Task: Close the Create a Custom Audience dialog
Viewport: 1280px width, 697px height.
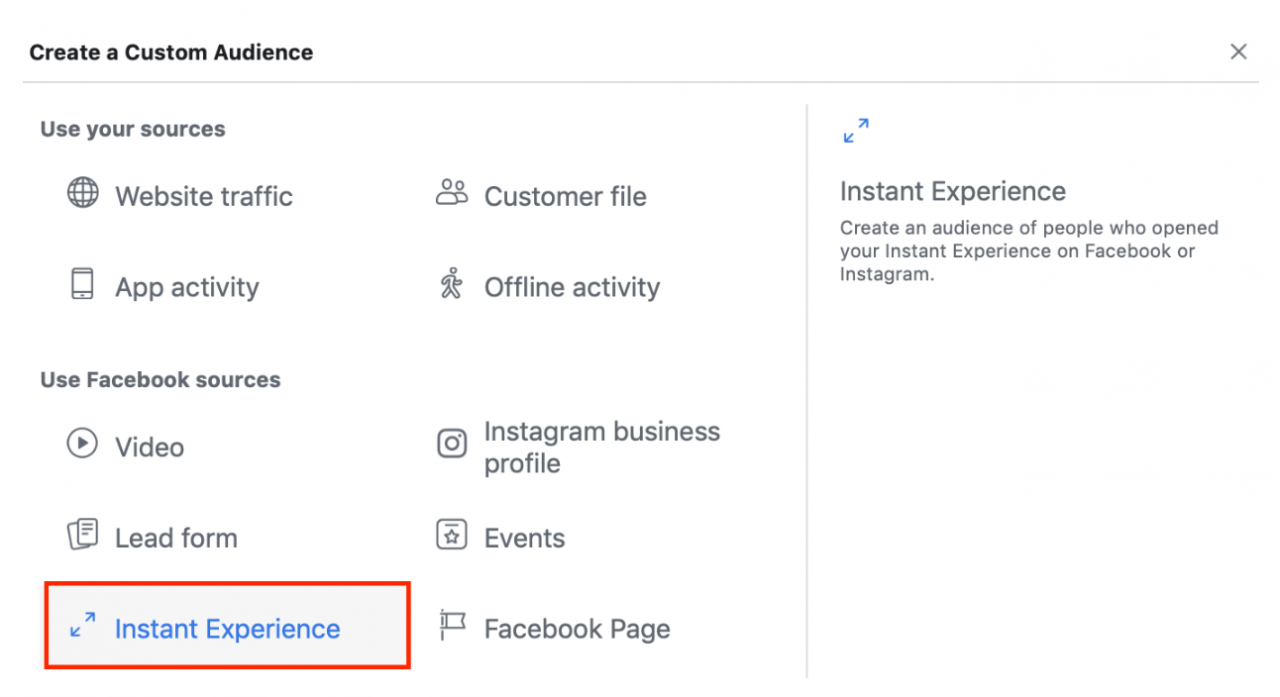Action: coord(1238,52)
